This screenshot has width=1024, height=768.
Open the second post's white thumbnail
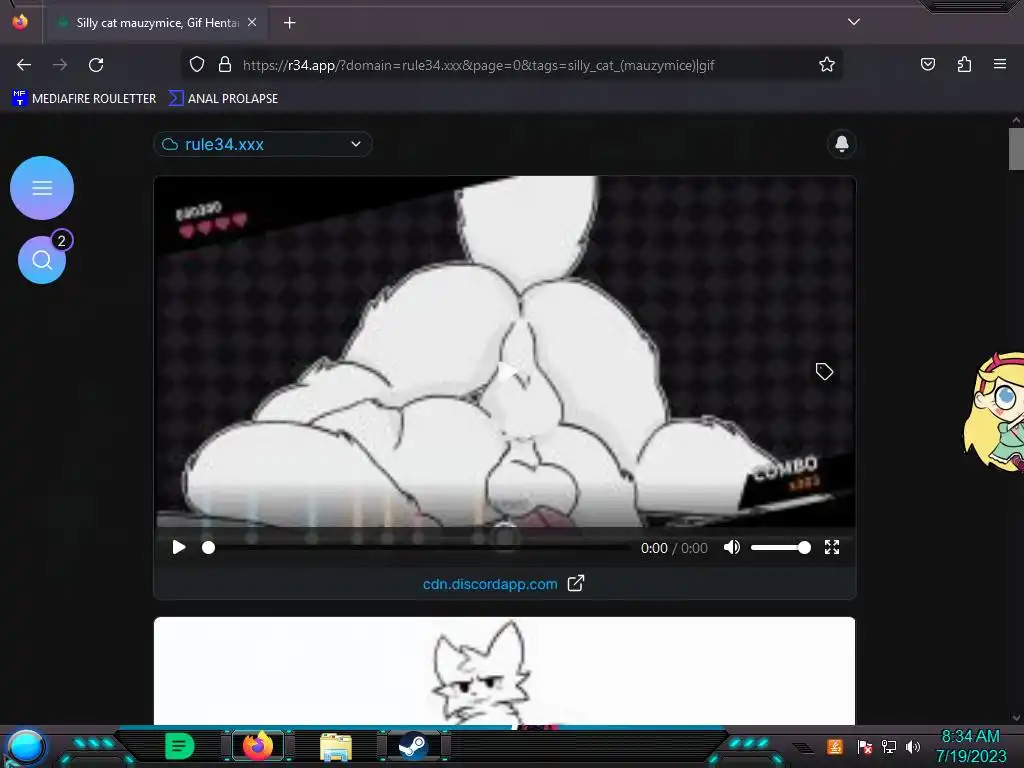pos(504,671)
